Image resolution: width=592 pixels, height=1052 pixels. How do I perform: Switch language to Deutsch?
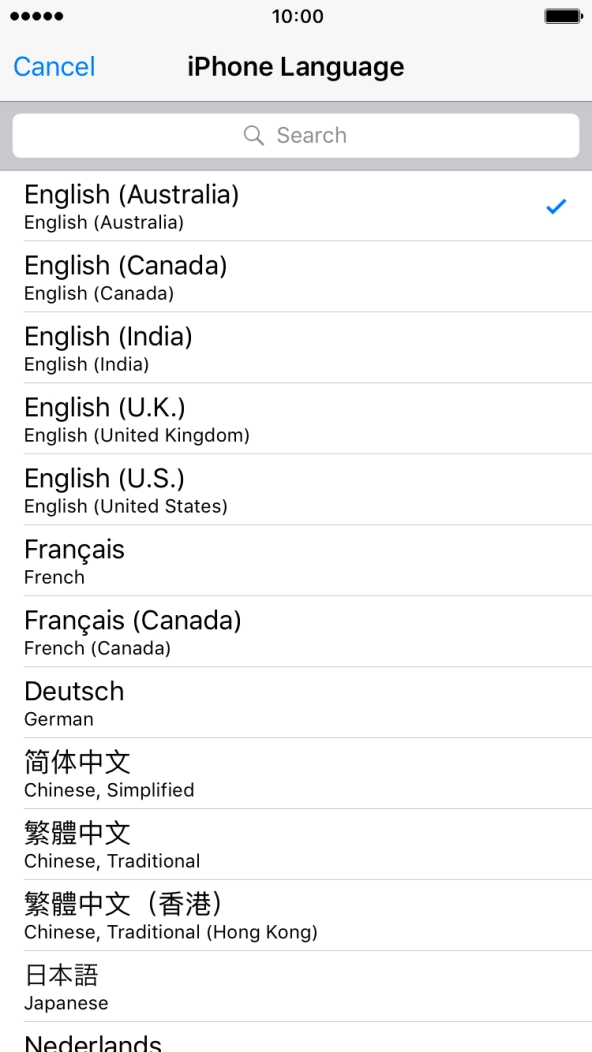pos(296,702)
